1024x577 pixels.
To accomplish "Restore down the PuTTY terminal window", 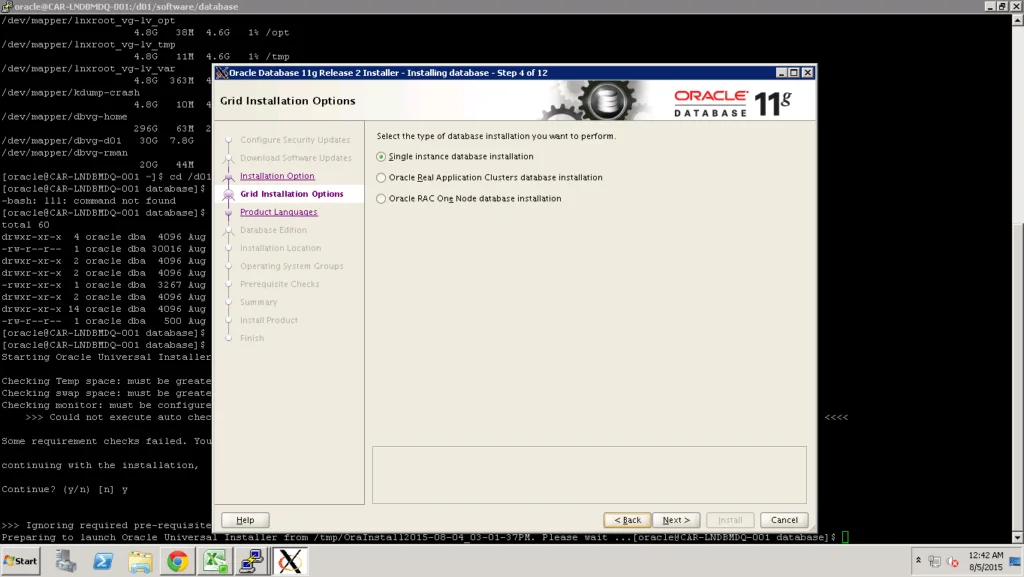I will (x=1002, y=6).
